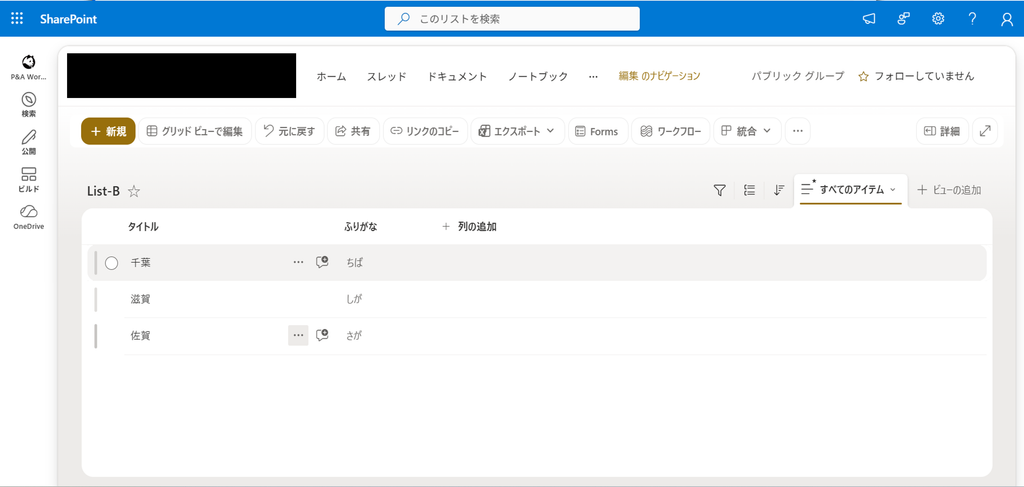Click the タイトル column header
Image resolution: width=1024 pixels, height=487 pixels.
[143, 227]
